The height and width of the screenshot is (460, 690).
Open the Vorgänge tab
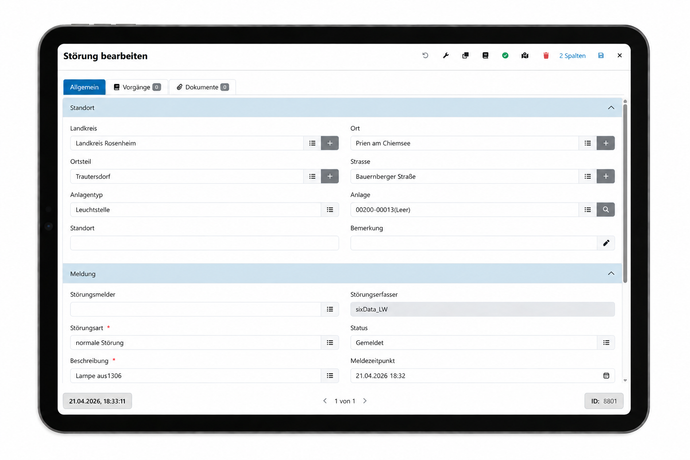click(x=137, y=87)
